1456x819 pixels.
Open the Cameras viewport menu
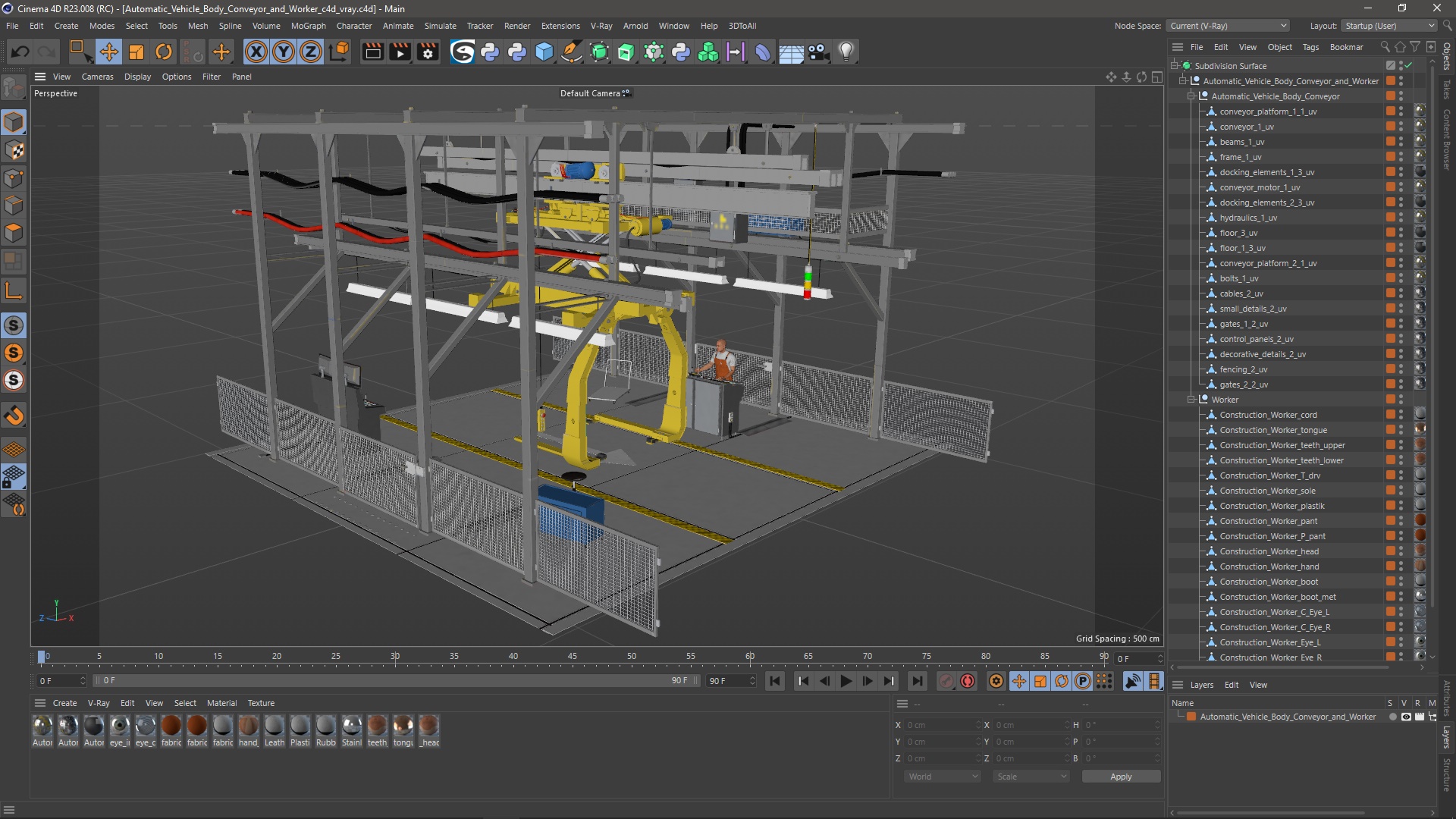coord(97,77)
